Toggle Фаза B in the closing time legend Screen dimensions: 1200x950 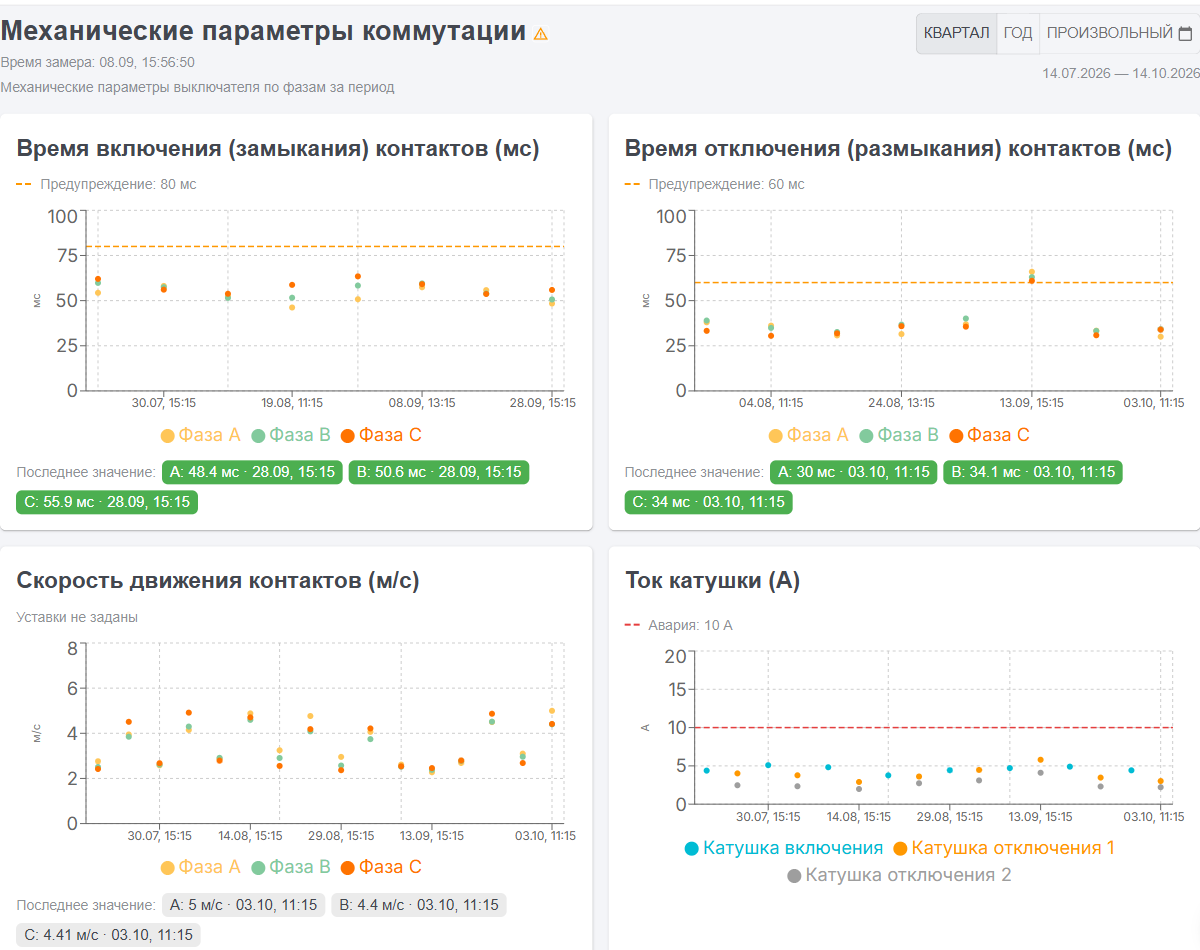[x=291, y=435]
